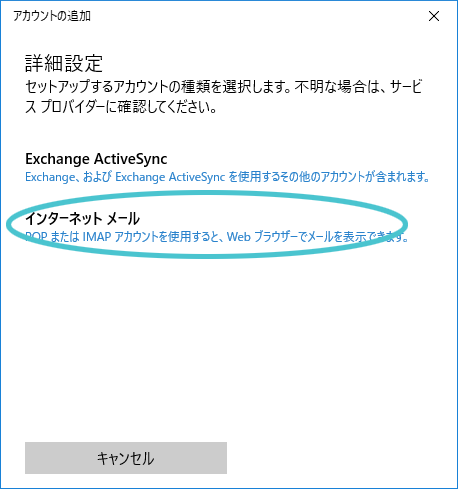Click the 詳細設定 heading

pos(64,63)
